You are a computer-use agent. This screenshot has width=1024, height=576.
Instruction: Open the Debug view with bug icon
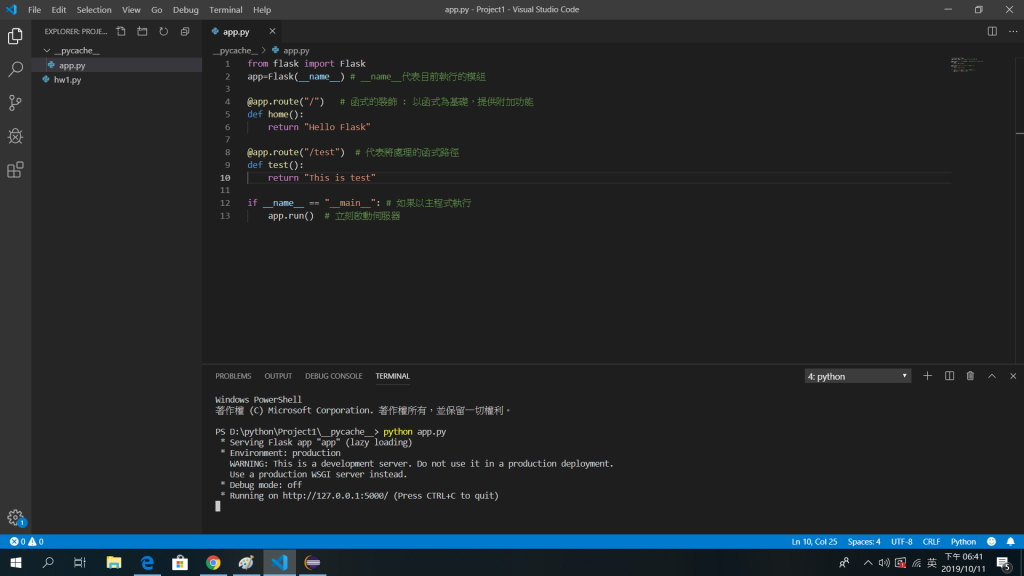pos(15,136)
